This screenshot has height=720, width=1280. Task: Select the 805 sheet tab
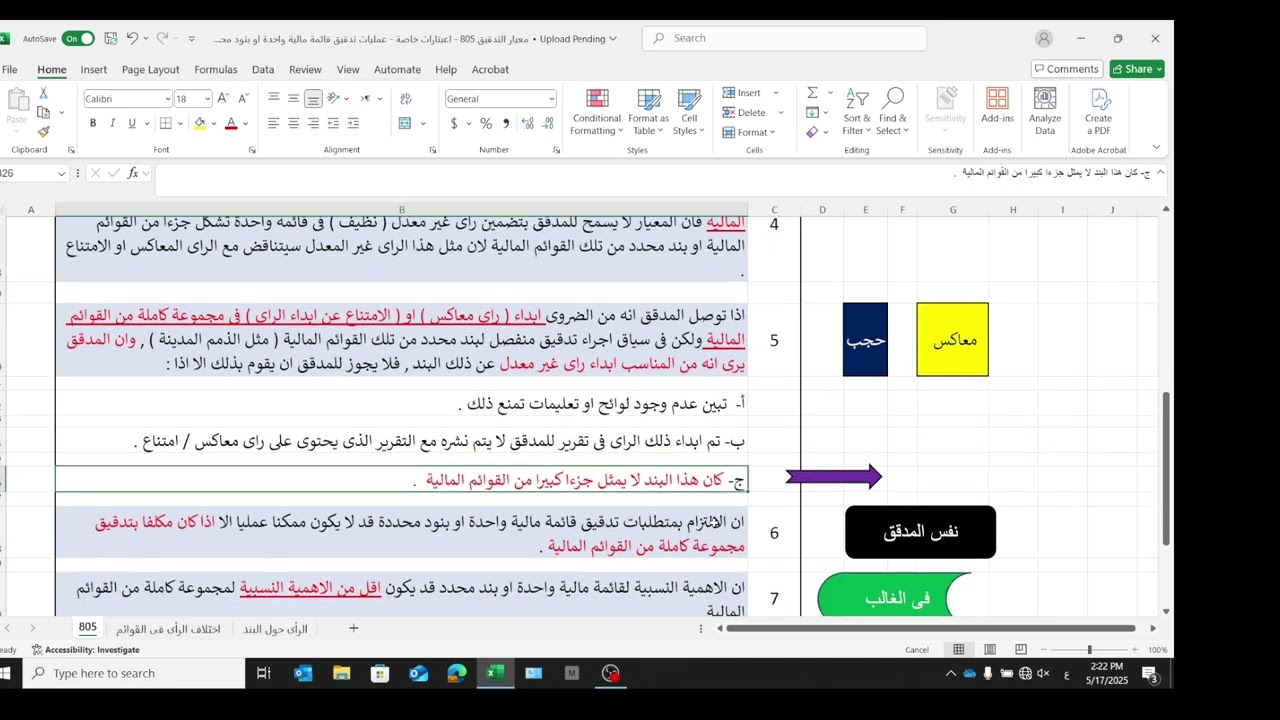click(88, 628)
